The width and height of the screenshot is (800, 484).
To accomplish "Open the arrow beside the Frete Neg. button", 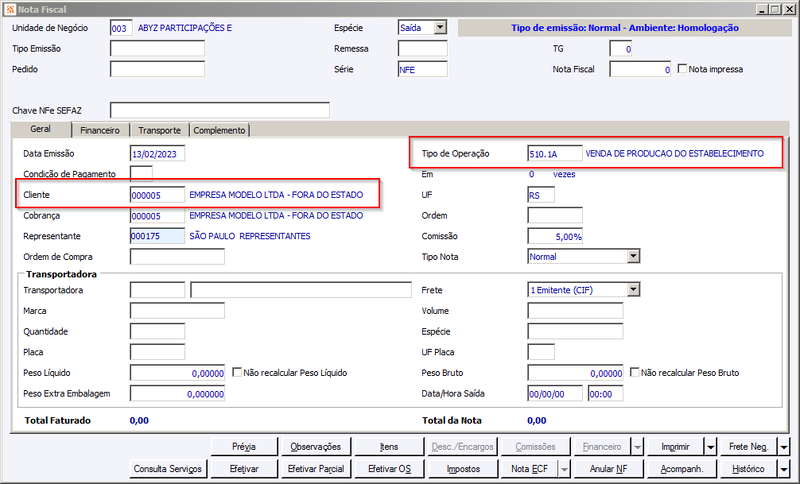I will 784,447.
